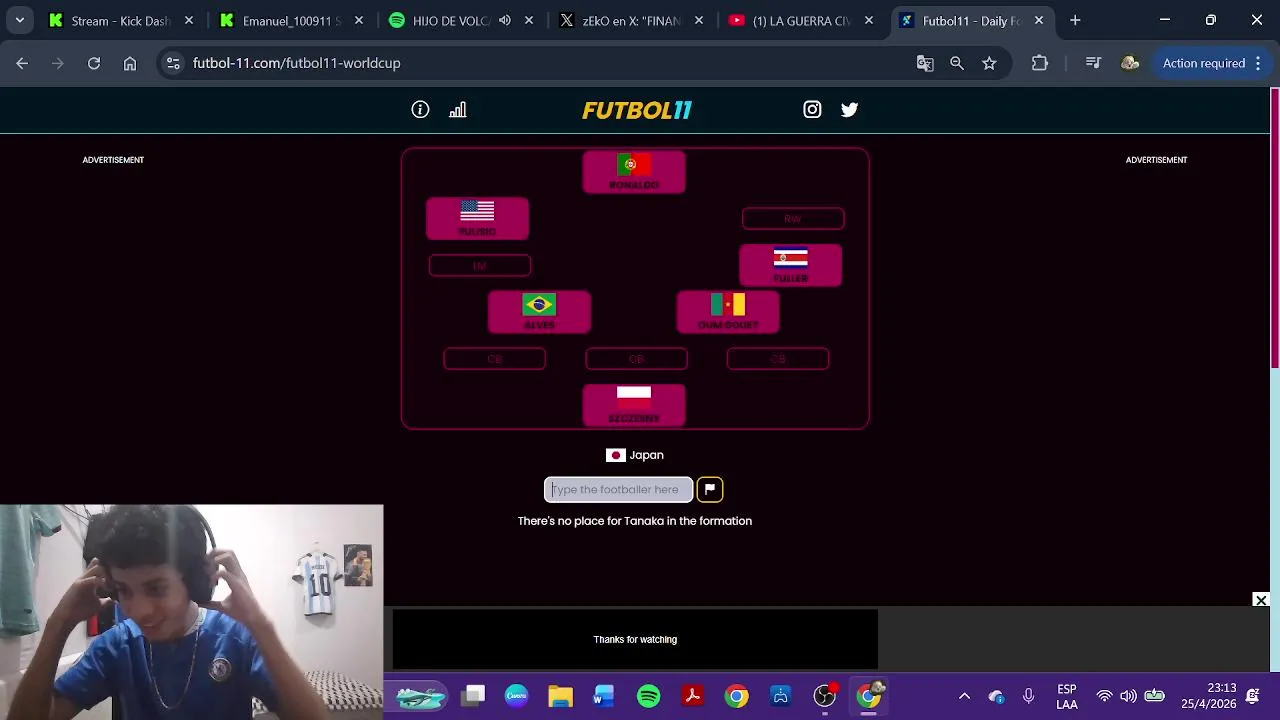Click the rightmost empty CB slot
Viewport: 1280px width, 720px height.
(x=778, y=359)
